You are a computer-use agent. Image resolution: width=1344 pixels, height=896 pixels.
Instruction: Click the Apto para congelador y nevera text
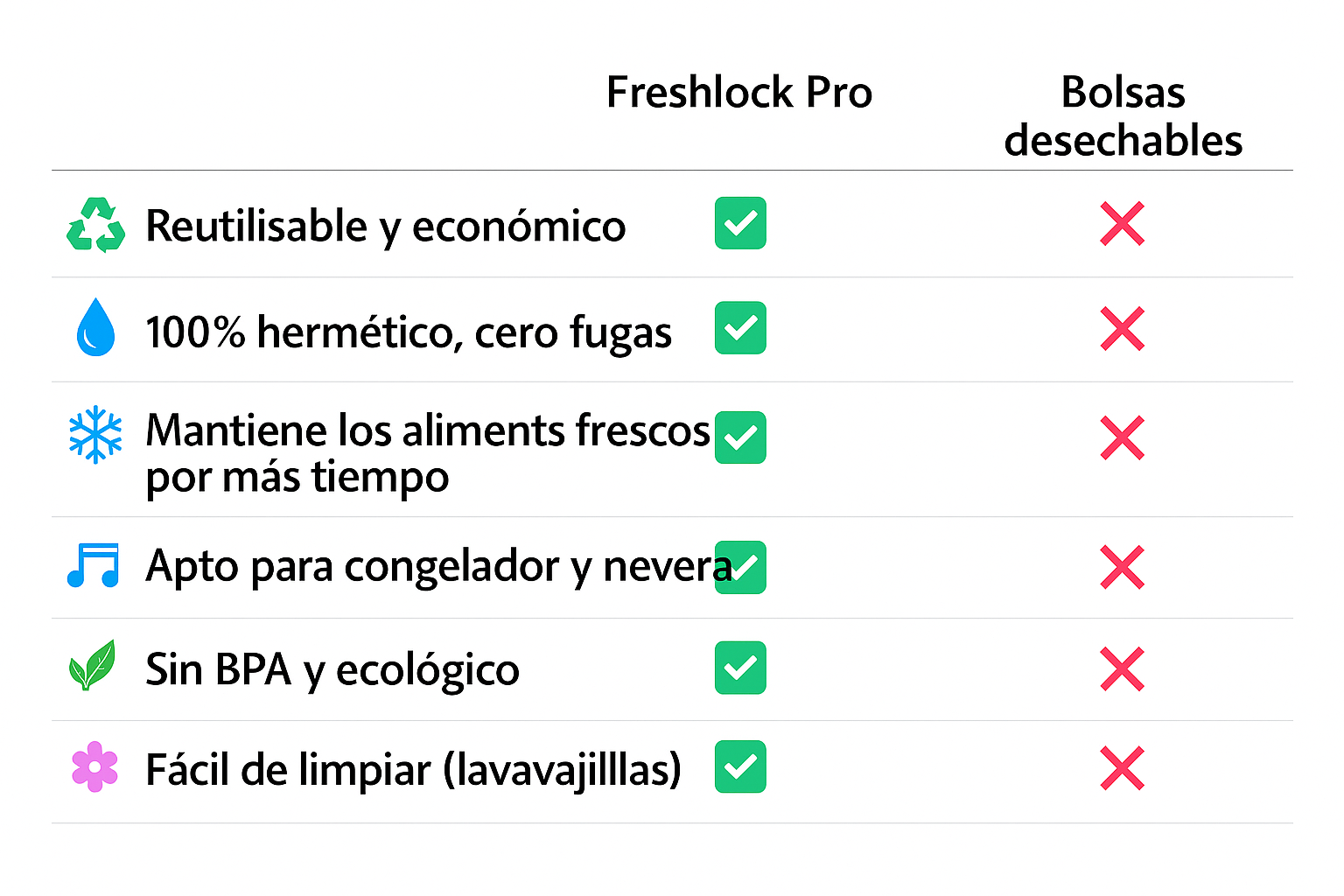point(439,566)
